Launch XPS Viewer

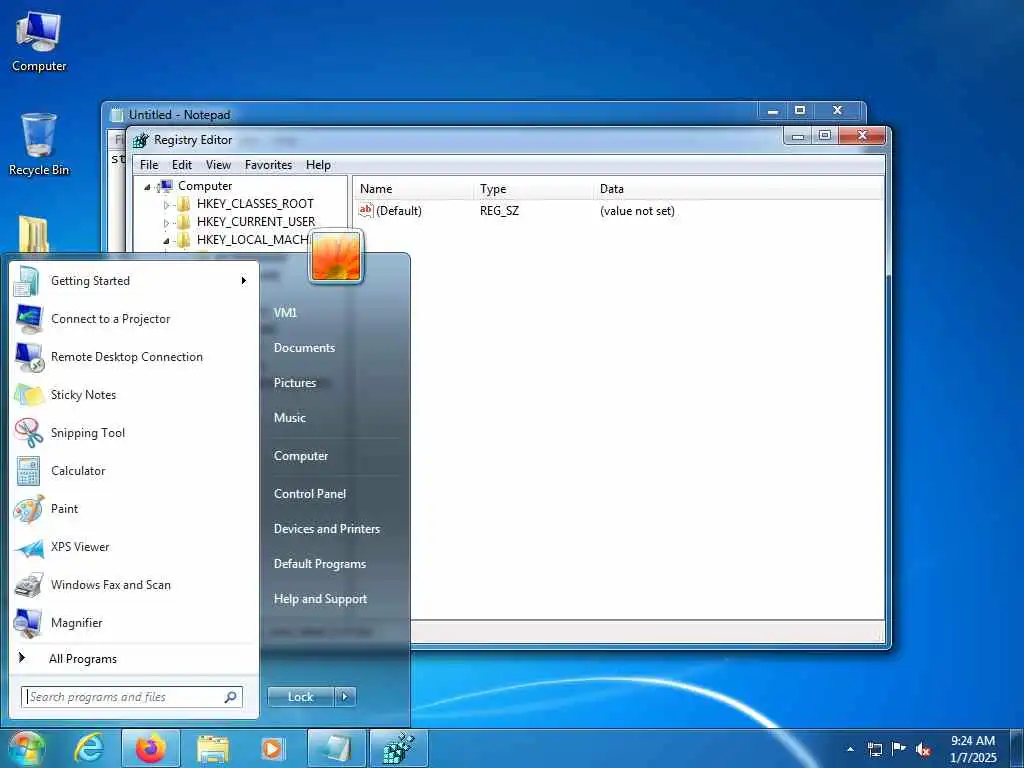click(x=134, y=547)
